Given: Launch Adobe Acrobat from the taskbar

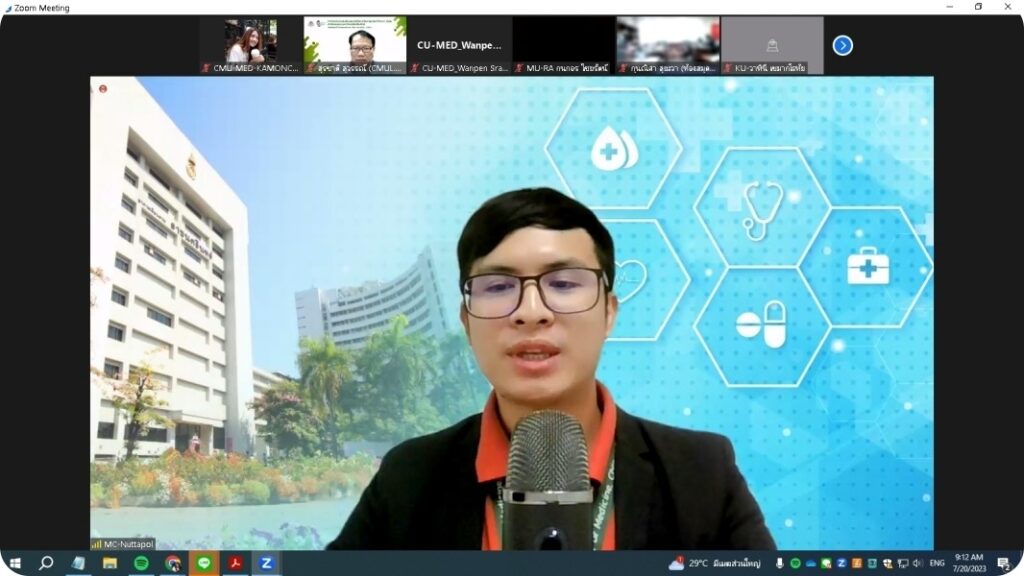Looking at the screenshot, I should click(235, 563).
